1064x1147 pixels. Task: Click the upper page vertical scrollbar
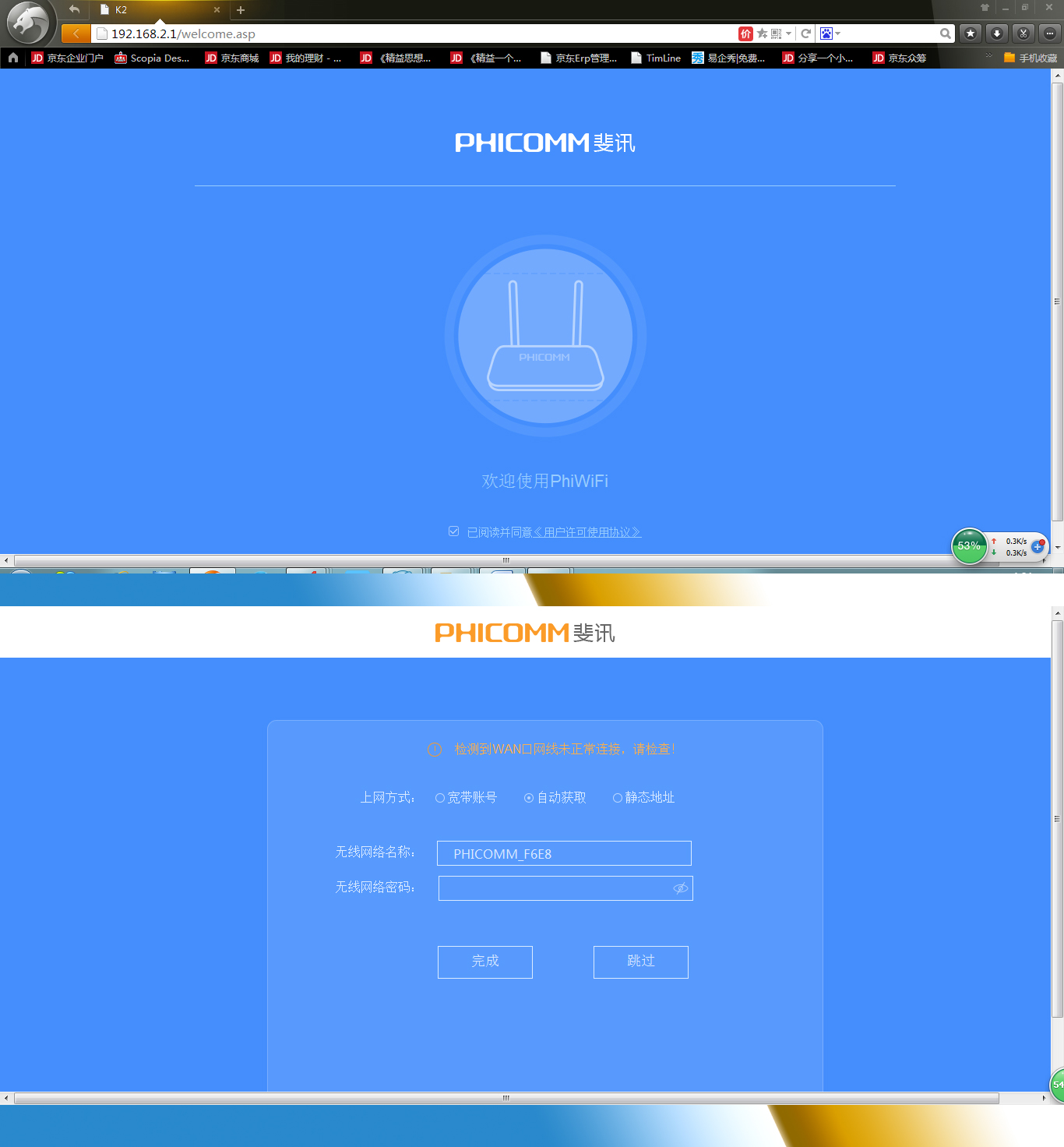tap(1057, 302)
